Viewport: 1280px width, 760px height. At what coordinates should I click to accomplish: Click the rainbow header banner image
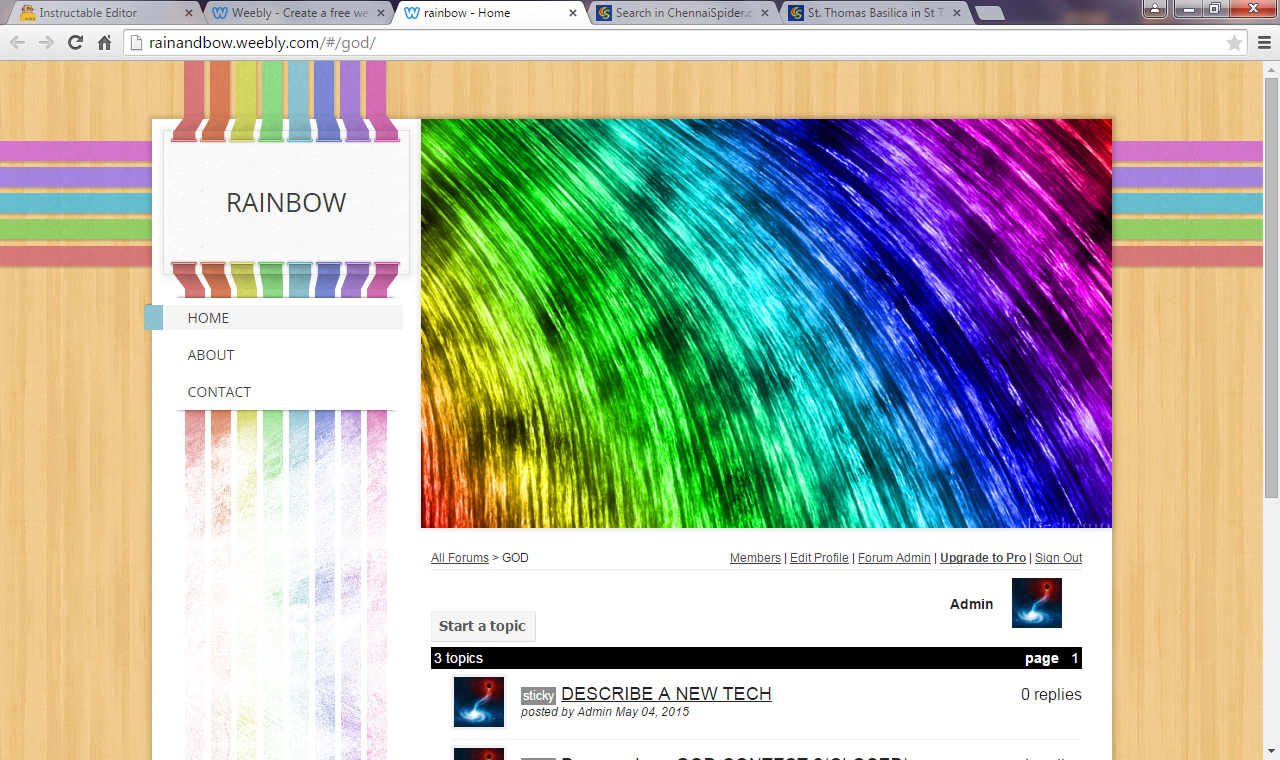coord(766,324)
